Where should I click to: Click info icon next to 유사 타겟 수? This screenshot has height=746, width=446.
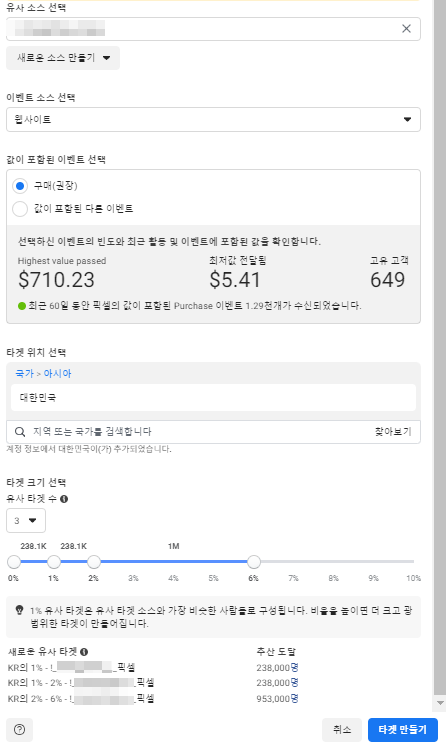[x=64, y=499]
